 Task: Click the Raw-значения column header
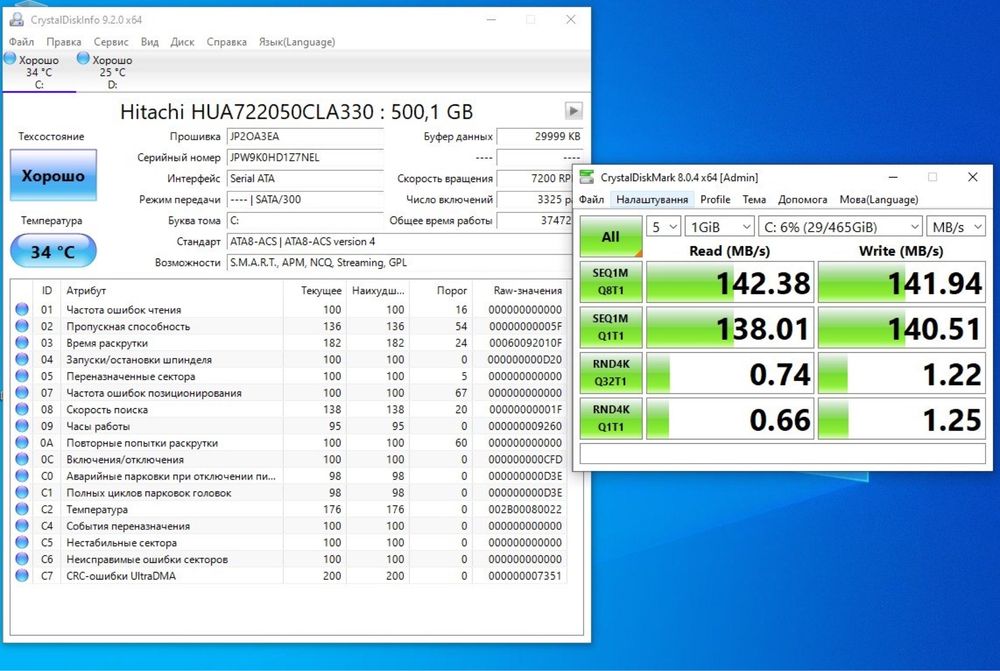tap(520, 290)
